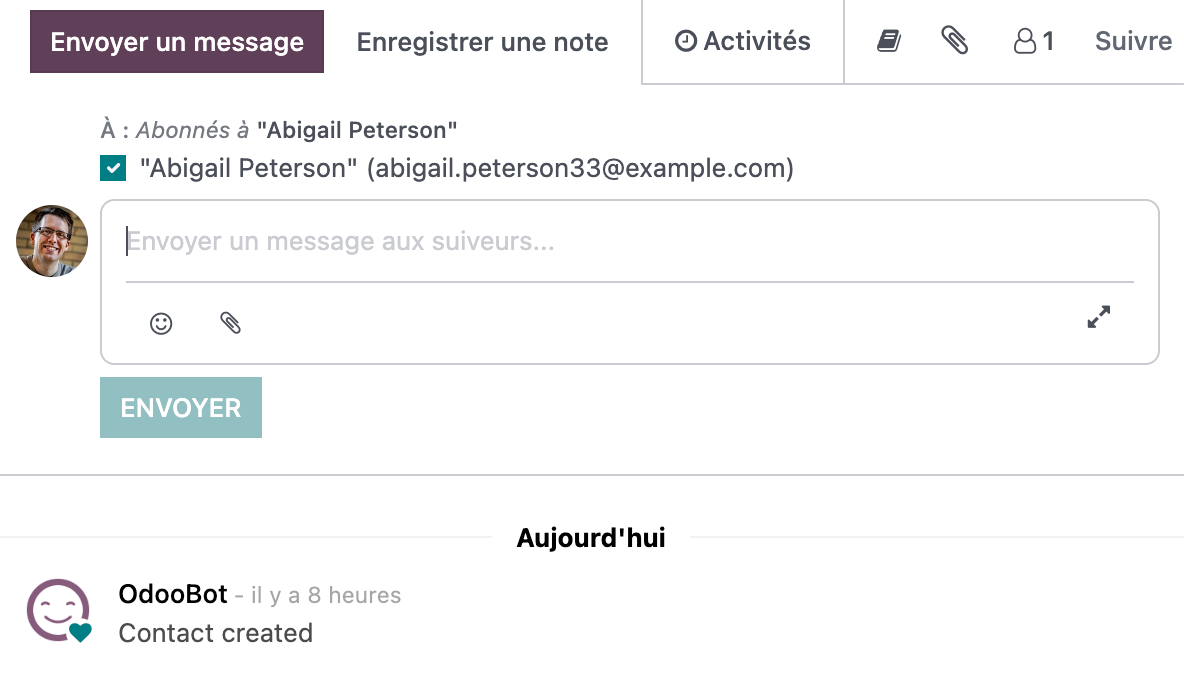The height and width of the screenshot is (692, 1184).
Task: Open the followers list showing 1 follower
Action: point(1031,41)
